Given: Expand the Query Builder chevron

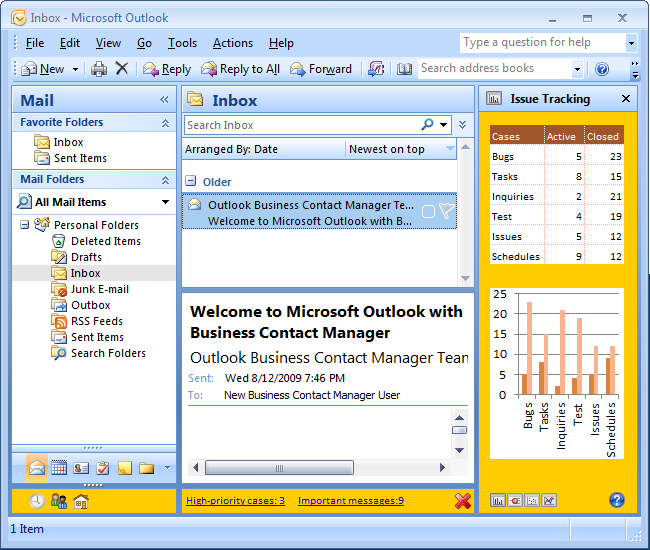Looking at the screenshot, I should tap(463, 125).
